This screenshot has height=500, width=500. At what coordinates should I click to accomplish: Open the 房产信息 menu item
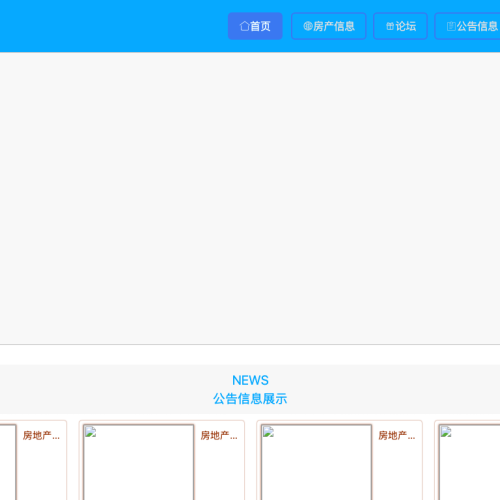point(329,26)
